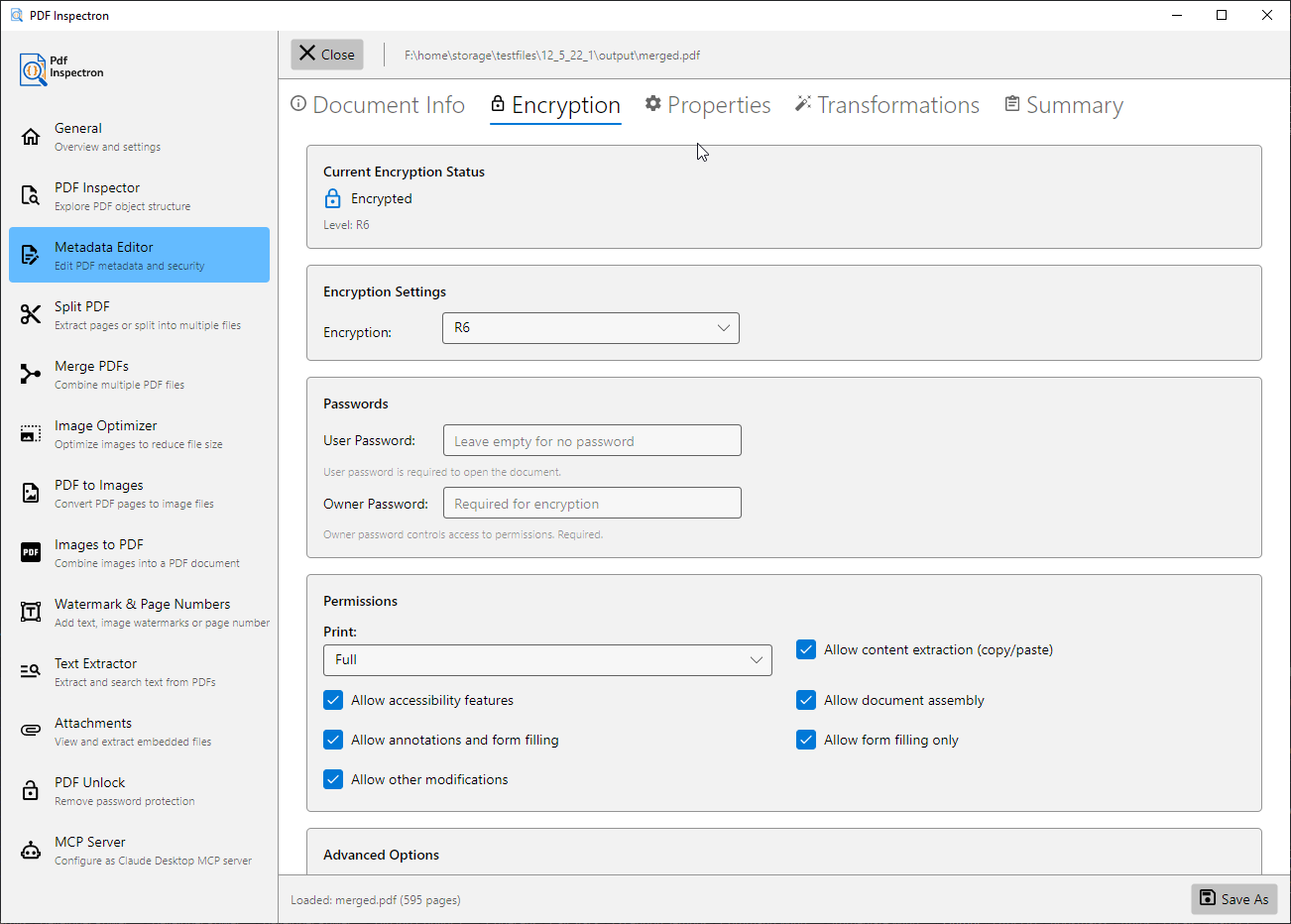Open the Split PDF scissors icon
This screenshot has height=924, width=1291.
pos(31,314)
